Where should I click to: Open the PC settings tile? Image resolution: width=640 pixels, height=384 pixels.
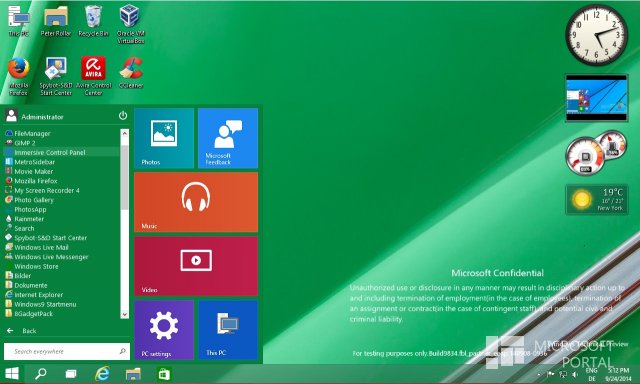[x=164, y=330]
